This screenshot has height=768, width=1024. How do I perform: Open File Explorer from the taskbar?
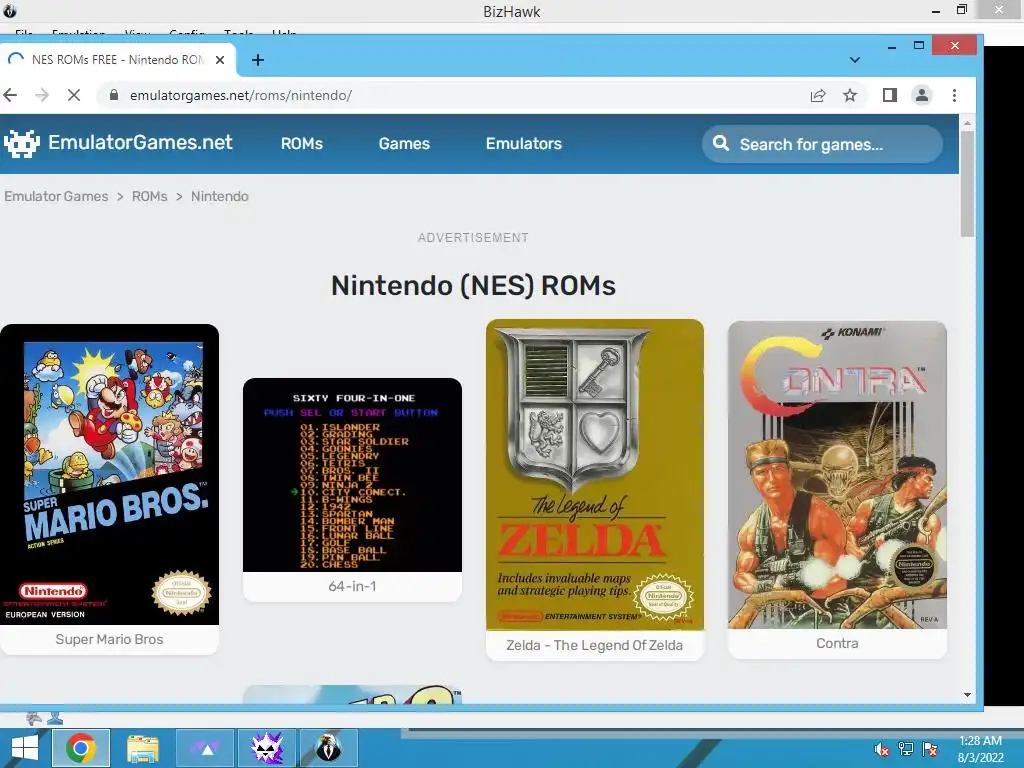(x=143, y=748)
